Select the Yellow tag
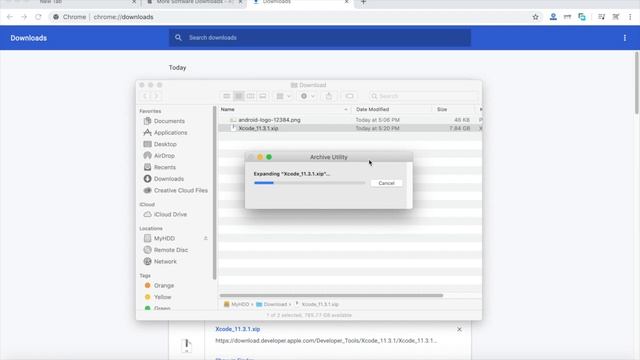Viewport: 640px width, 360px height. pos(162,297)
